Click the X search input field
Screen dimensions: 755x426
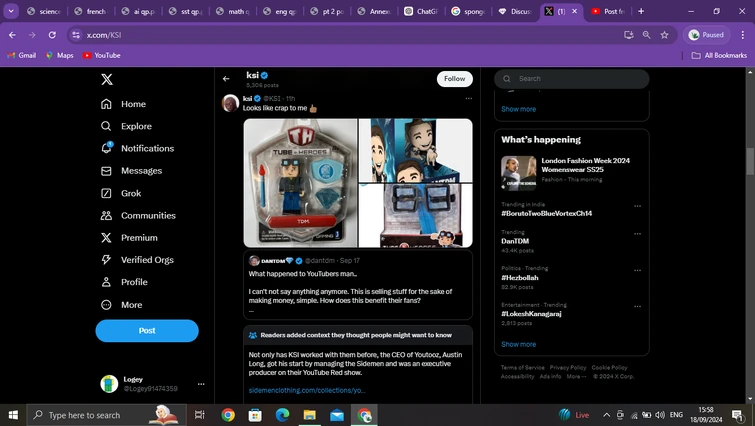[578, 79]
